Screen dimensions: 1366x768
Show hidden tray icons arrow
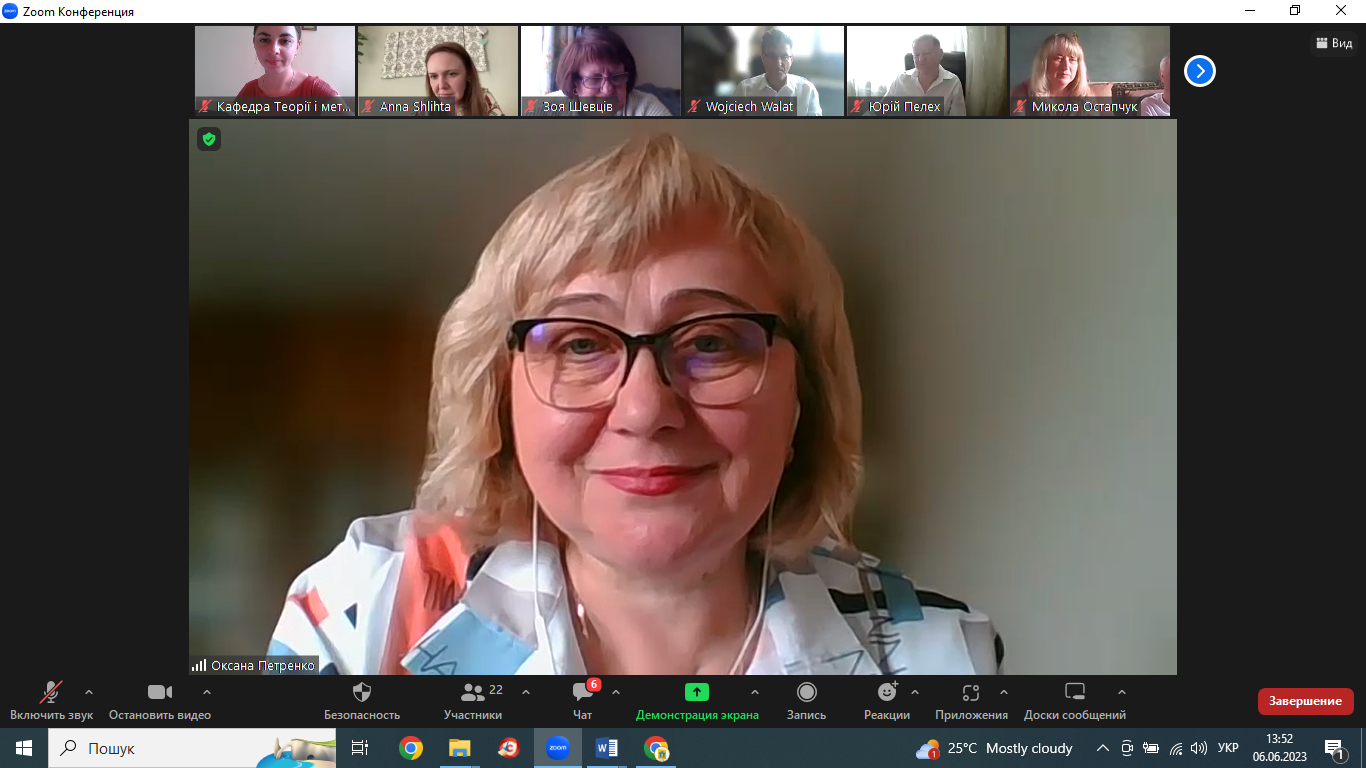(x=1103, y=748)
